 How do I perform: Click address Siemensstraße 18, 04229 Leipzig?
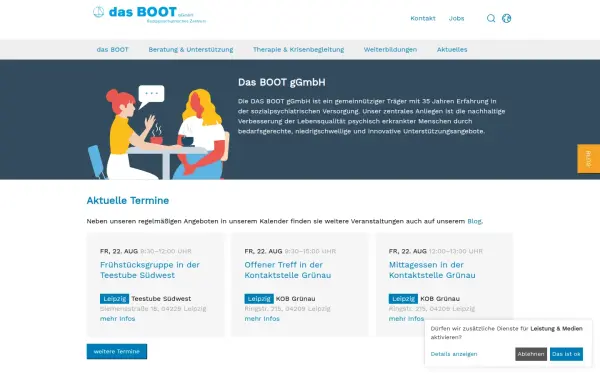tap(153, 308)
